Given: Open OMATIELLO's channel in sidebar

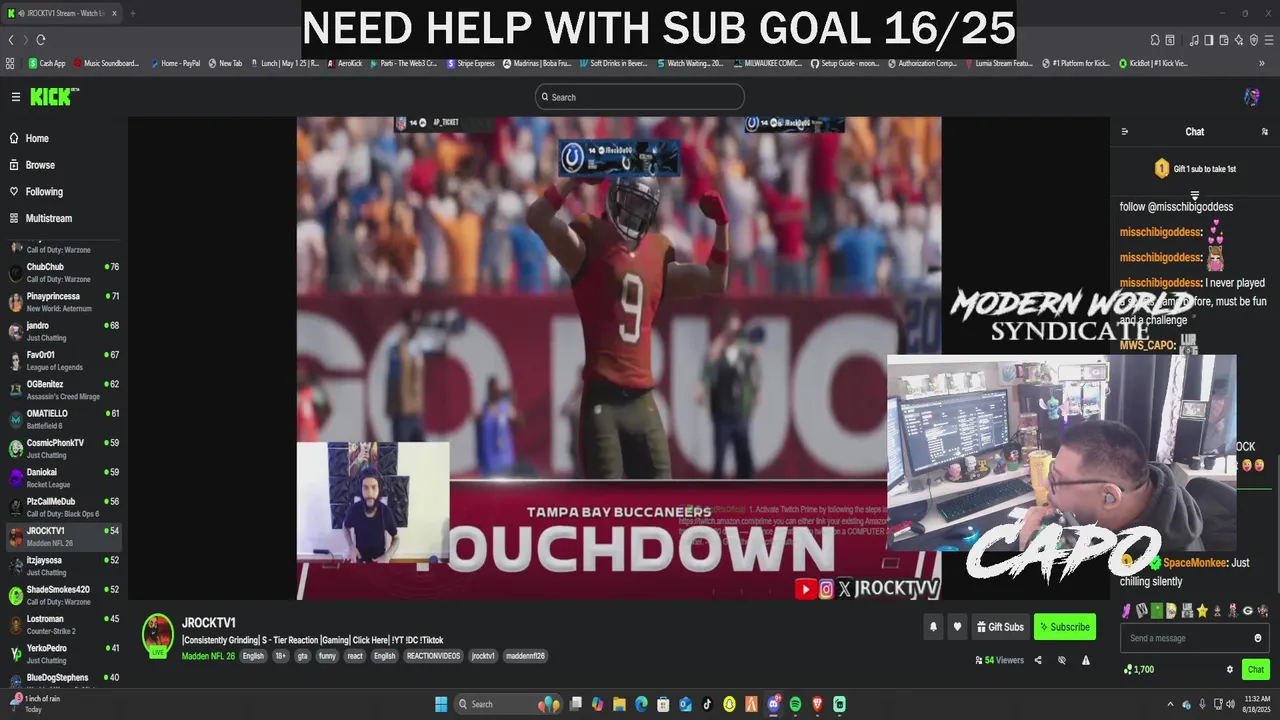Looking at the screenshot, I should [x=63, y=419].
